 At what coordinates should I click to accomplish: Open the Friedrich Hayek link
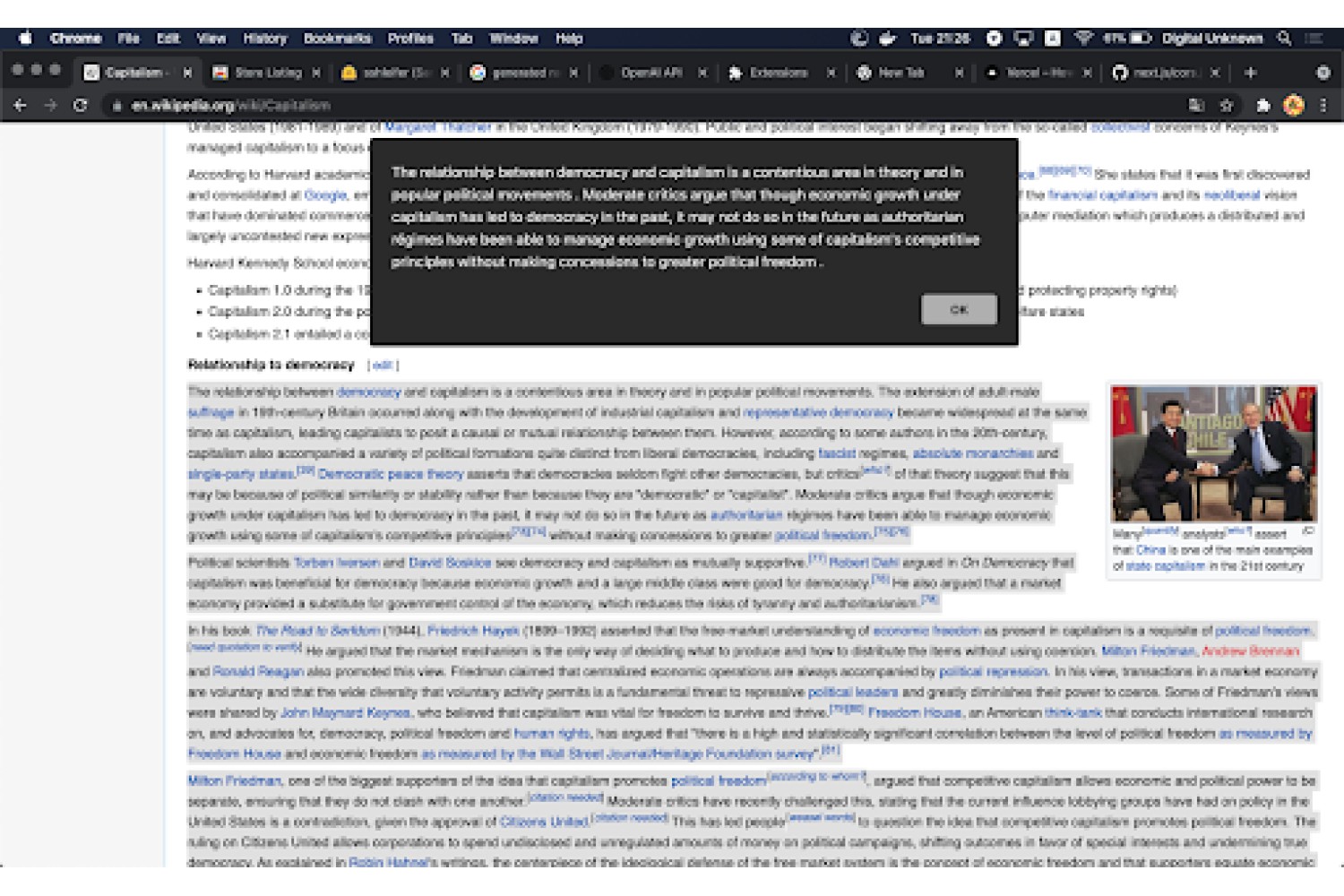(472, 631)
